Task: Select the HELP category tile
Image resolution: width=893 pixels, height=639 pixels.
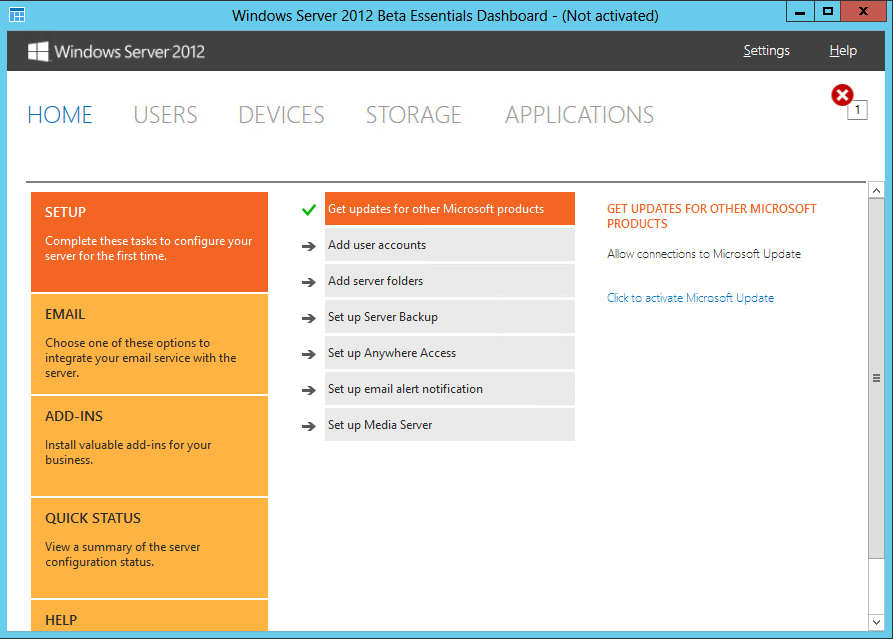Action: pyautogui.click(x=149, y=616)
